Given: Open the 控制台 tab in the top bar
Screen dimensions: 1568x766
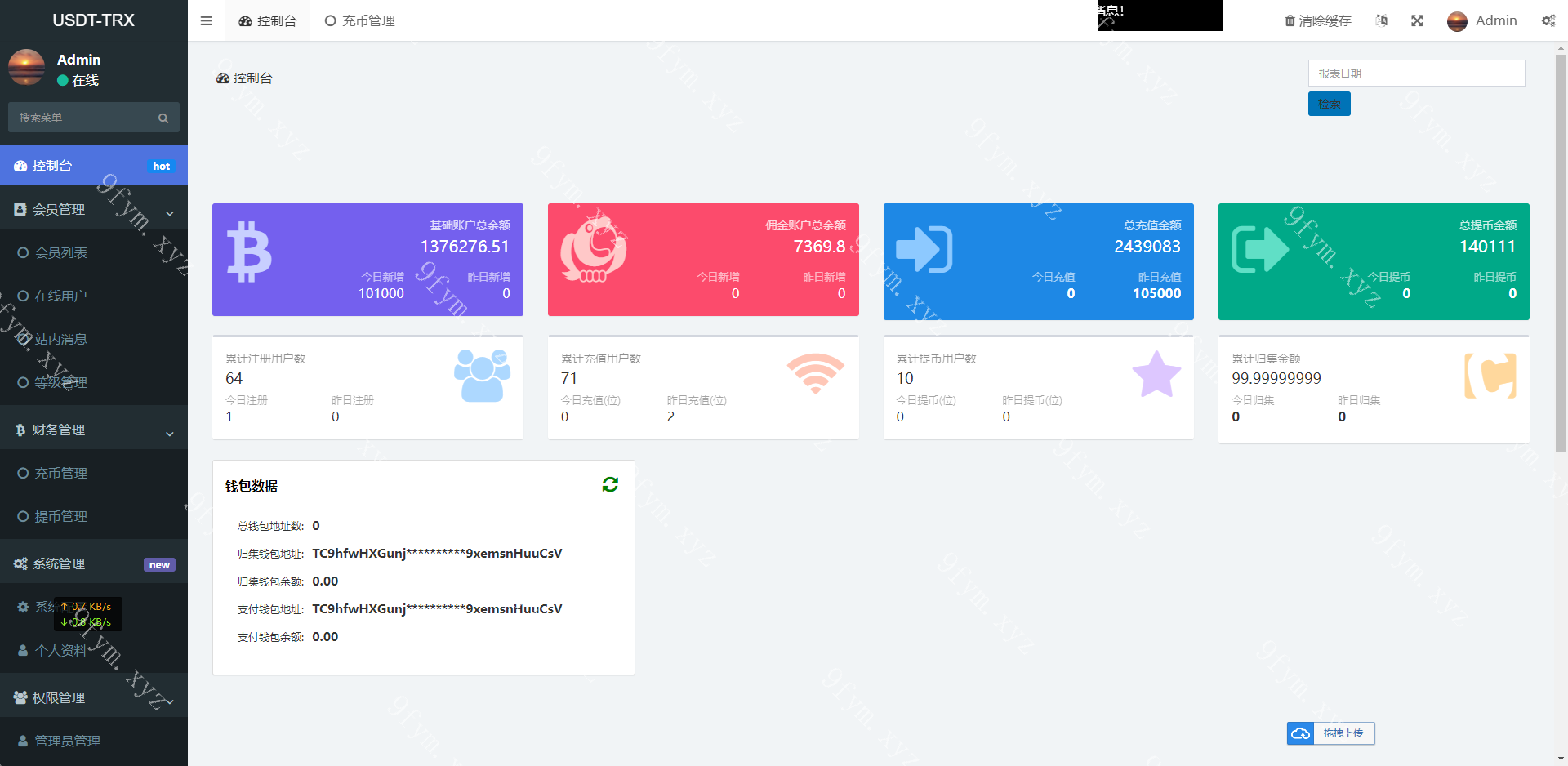Looking at the screenshot, I should coord(268,20).
